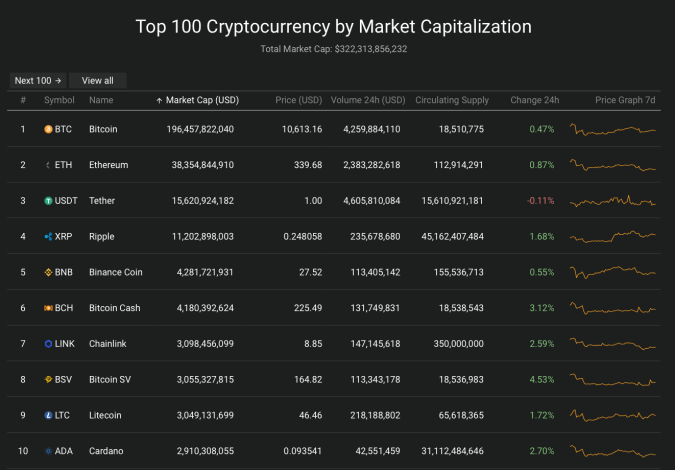Open Bitcoin's 7-day price graph

(613, 129)
